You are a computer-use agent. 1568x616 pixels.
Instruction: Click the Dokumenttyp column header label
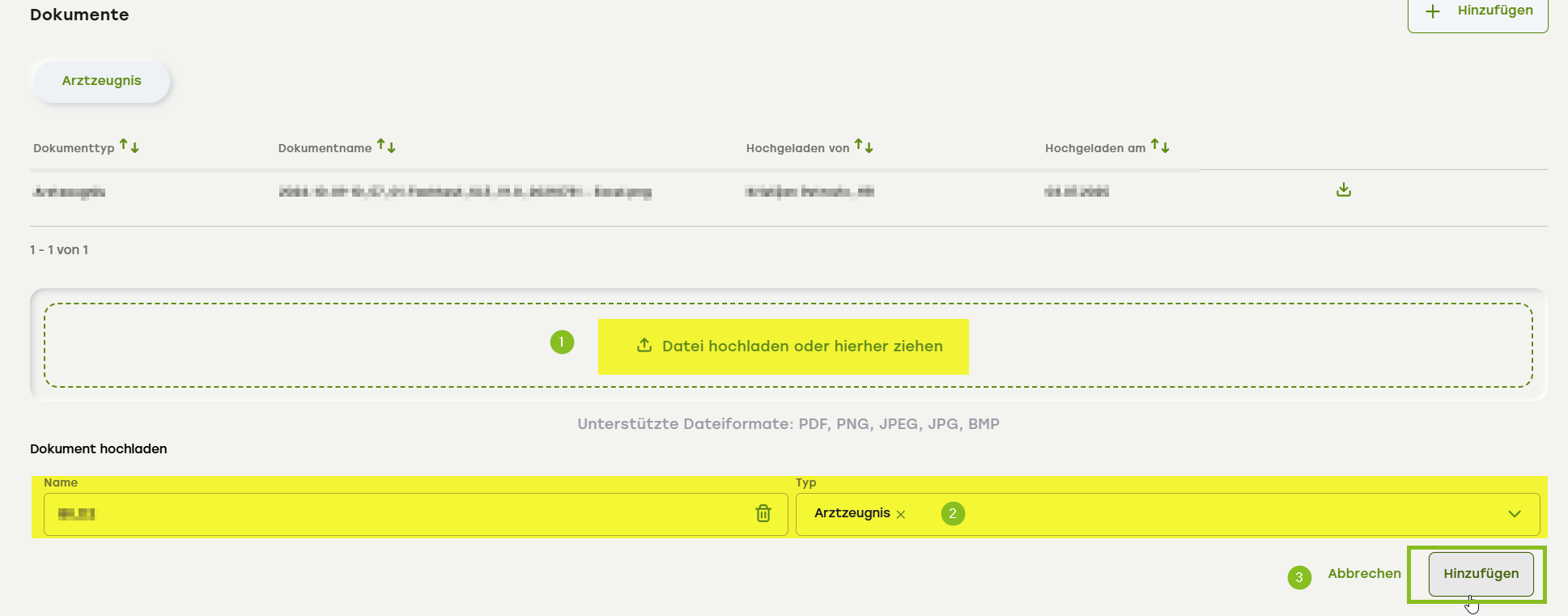tap(74, 148)
